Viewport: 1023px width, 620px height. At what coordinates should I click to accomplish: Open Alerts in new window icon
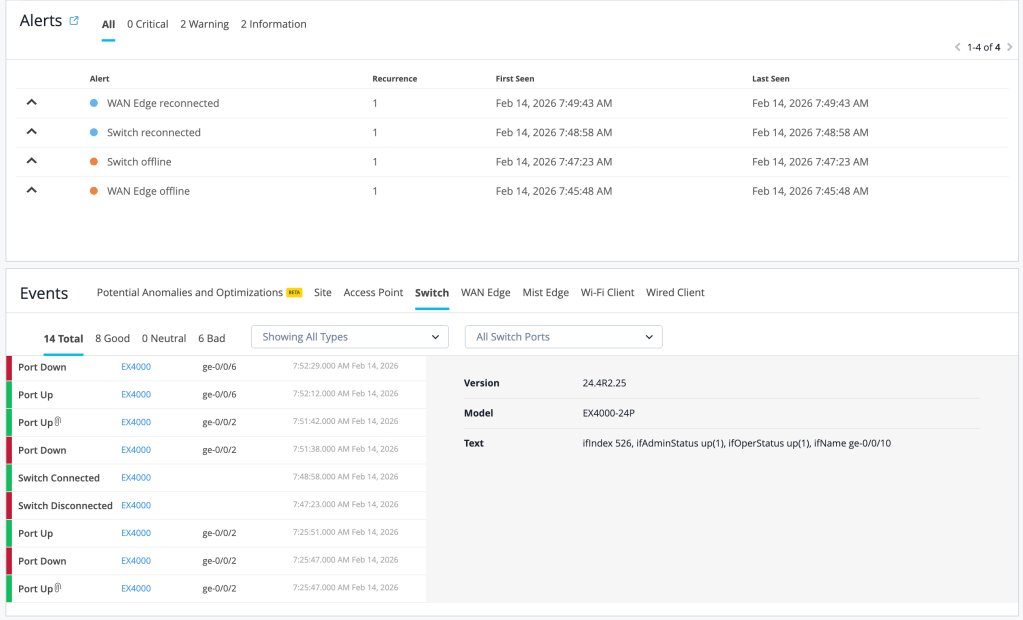point(74,21)
